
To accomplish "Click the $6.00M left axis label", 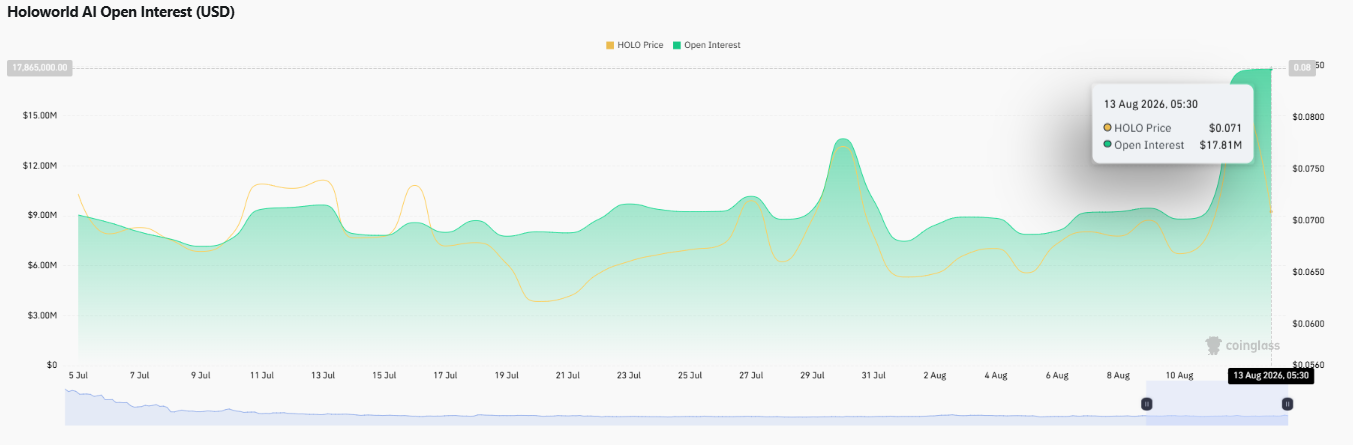I will pyautogui.click(x=41, y=265).
